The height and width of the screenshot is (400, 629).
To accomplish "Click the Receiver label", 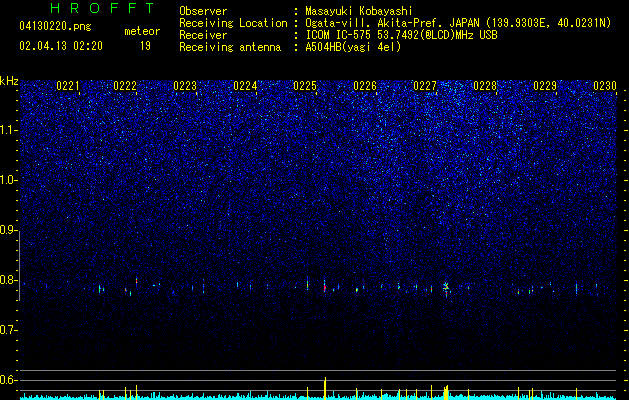I will coord(203,35).
